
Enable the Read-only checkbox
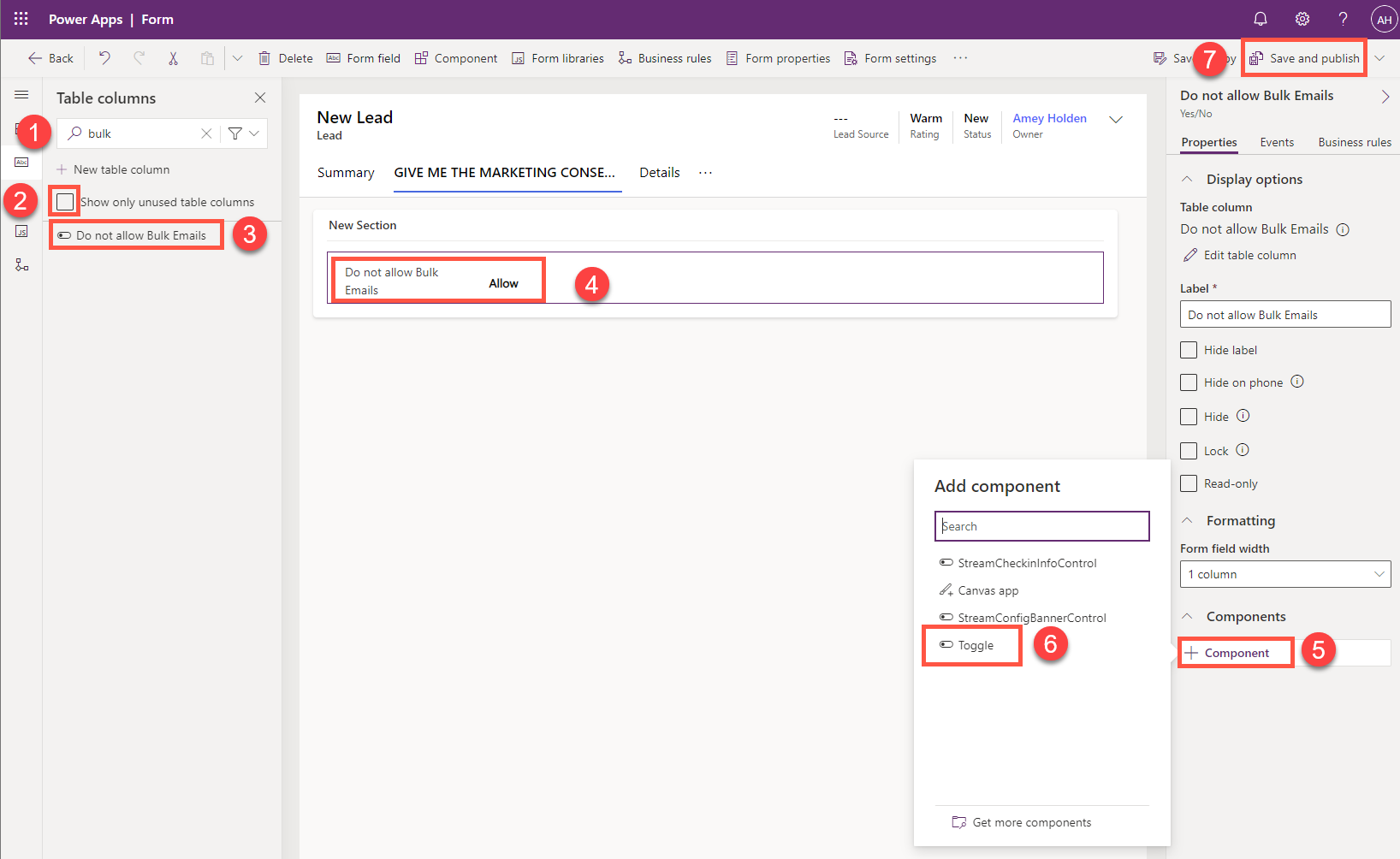pos(1189,483)
